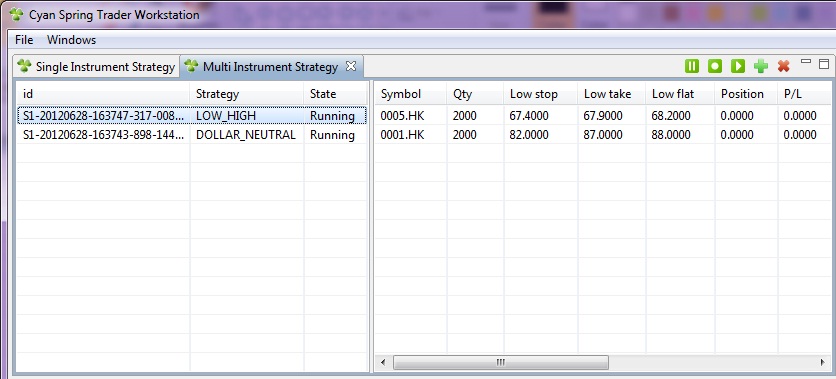The width and height of the screenshot is (836, 379).
Task: Select the 0005.HK instrument row
Action: coord(602,116)
